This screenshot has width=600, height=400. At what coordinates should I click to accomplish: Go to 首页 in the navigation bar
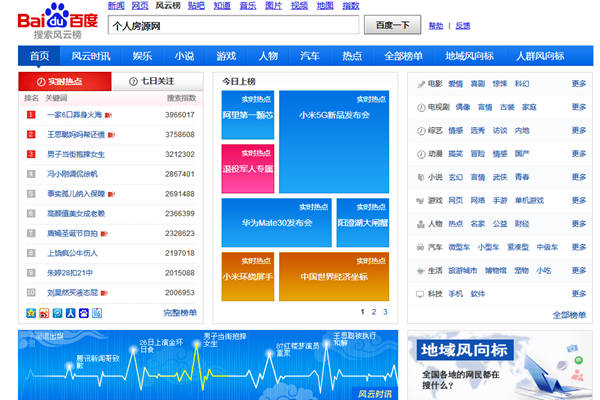coord(39,56)
